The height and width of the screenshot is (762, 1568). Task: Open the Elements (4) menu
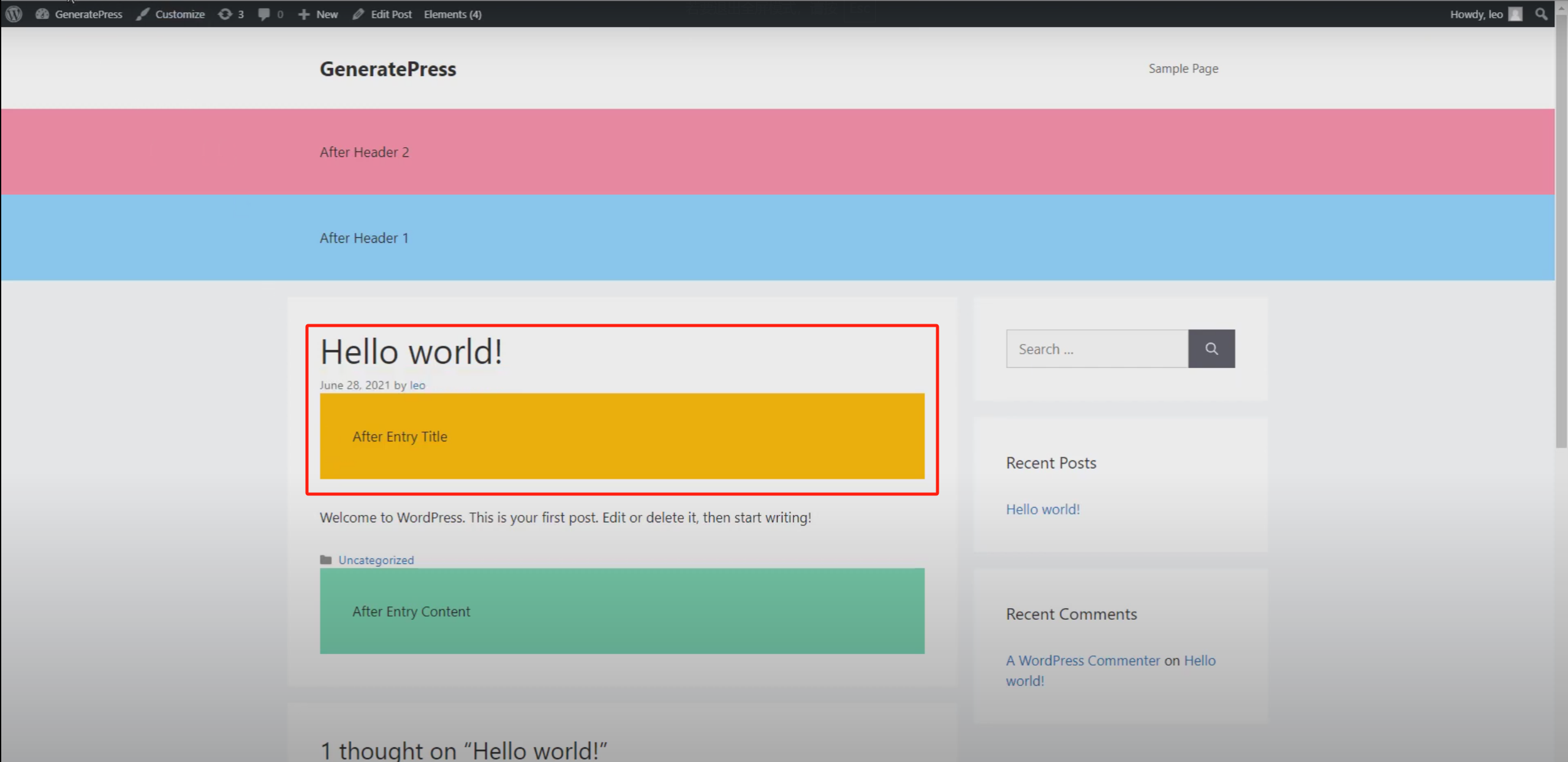pyautogui.click(x=452, y=13)
